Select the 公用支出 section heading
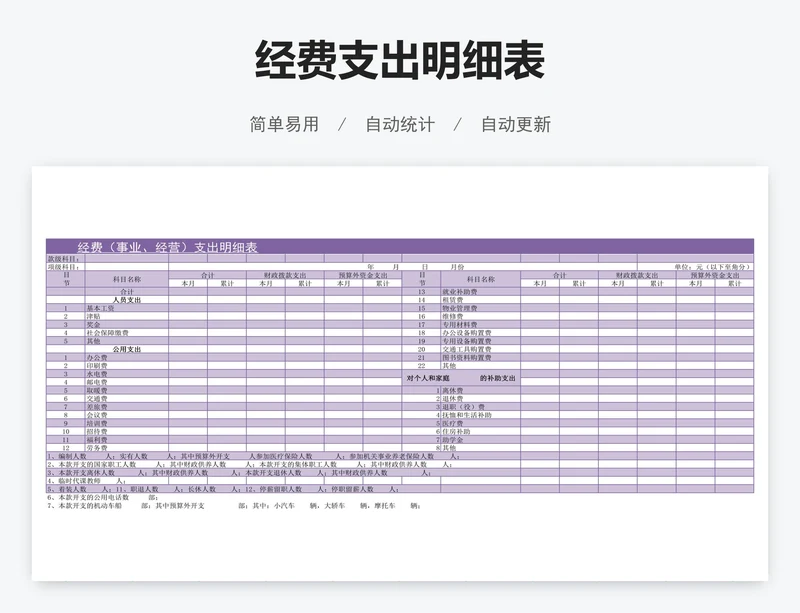Screen dimensions: 800x613 (x=127, y=350)
